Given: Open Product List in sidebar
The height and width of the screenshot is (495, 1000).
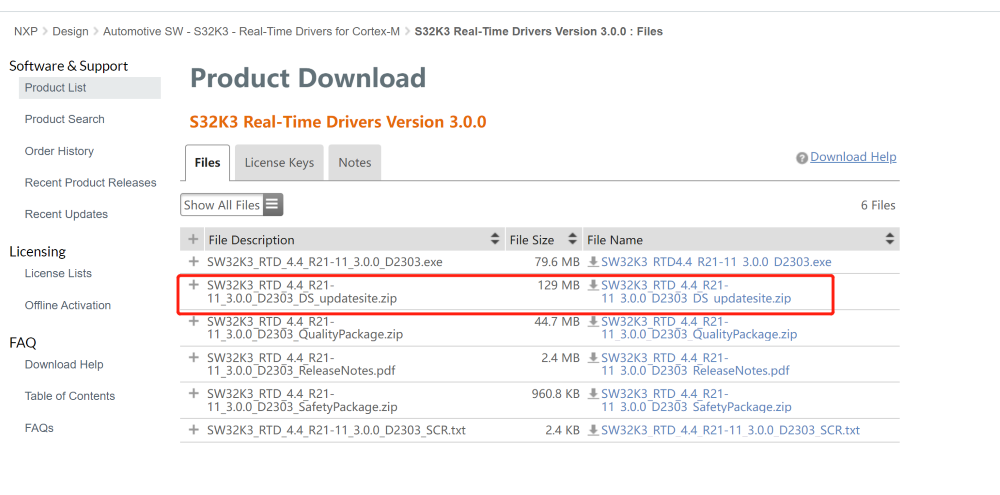Looking at the screenshot, I should [90, 88].
